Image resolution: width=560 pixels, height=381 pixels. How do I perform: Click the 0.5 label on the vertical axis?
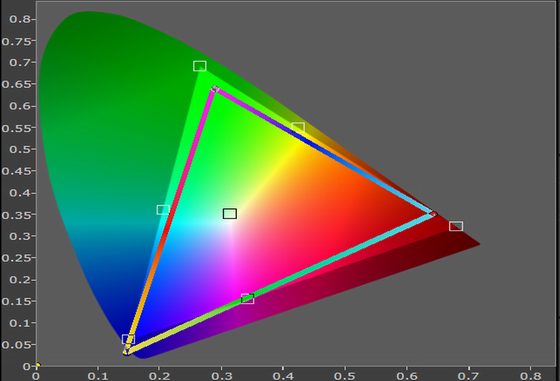(x=20, y=149)
